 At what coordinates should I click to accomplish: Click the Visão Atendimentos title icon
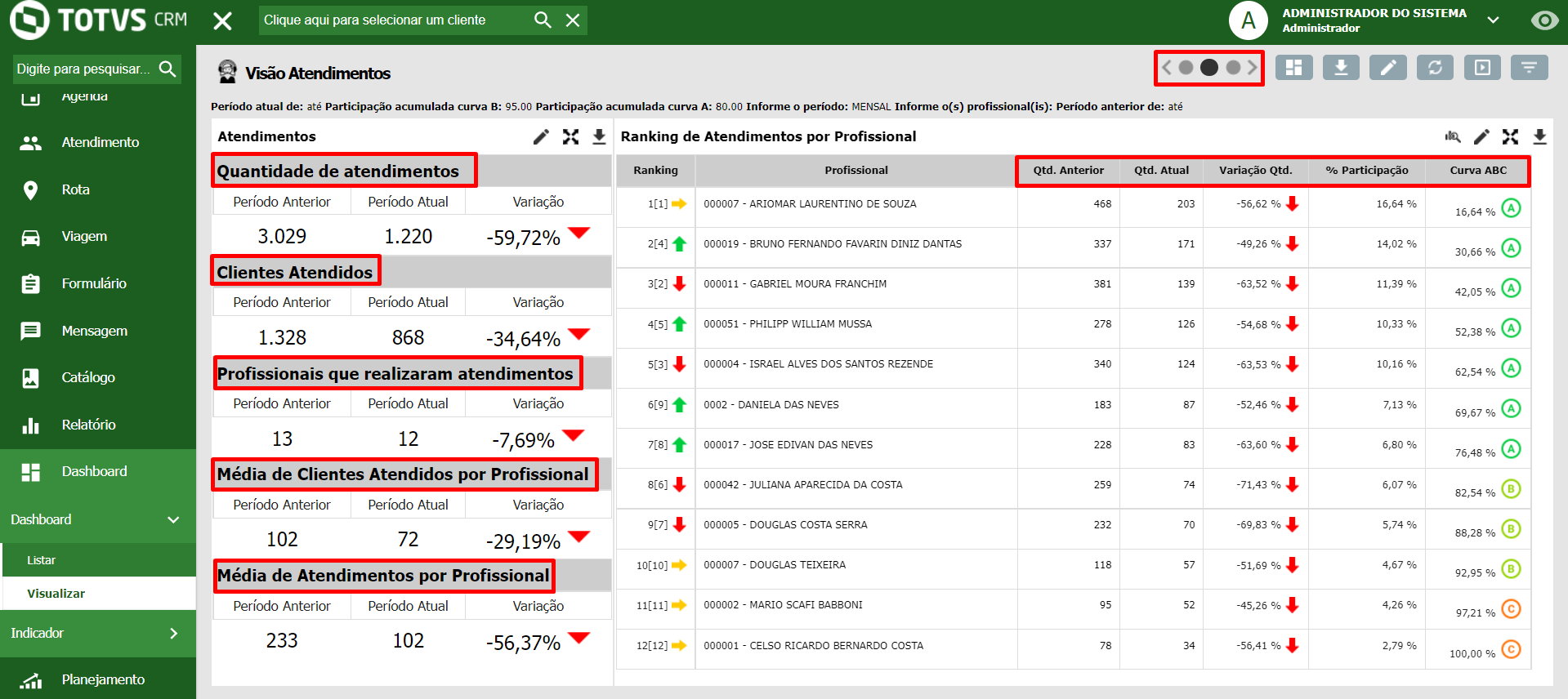point(227,72)
